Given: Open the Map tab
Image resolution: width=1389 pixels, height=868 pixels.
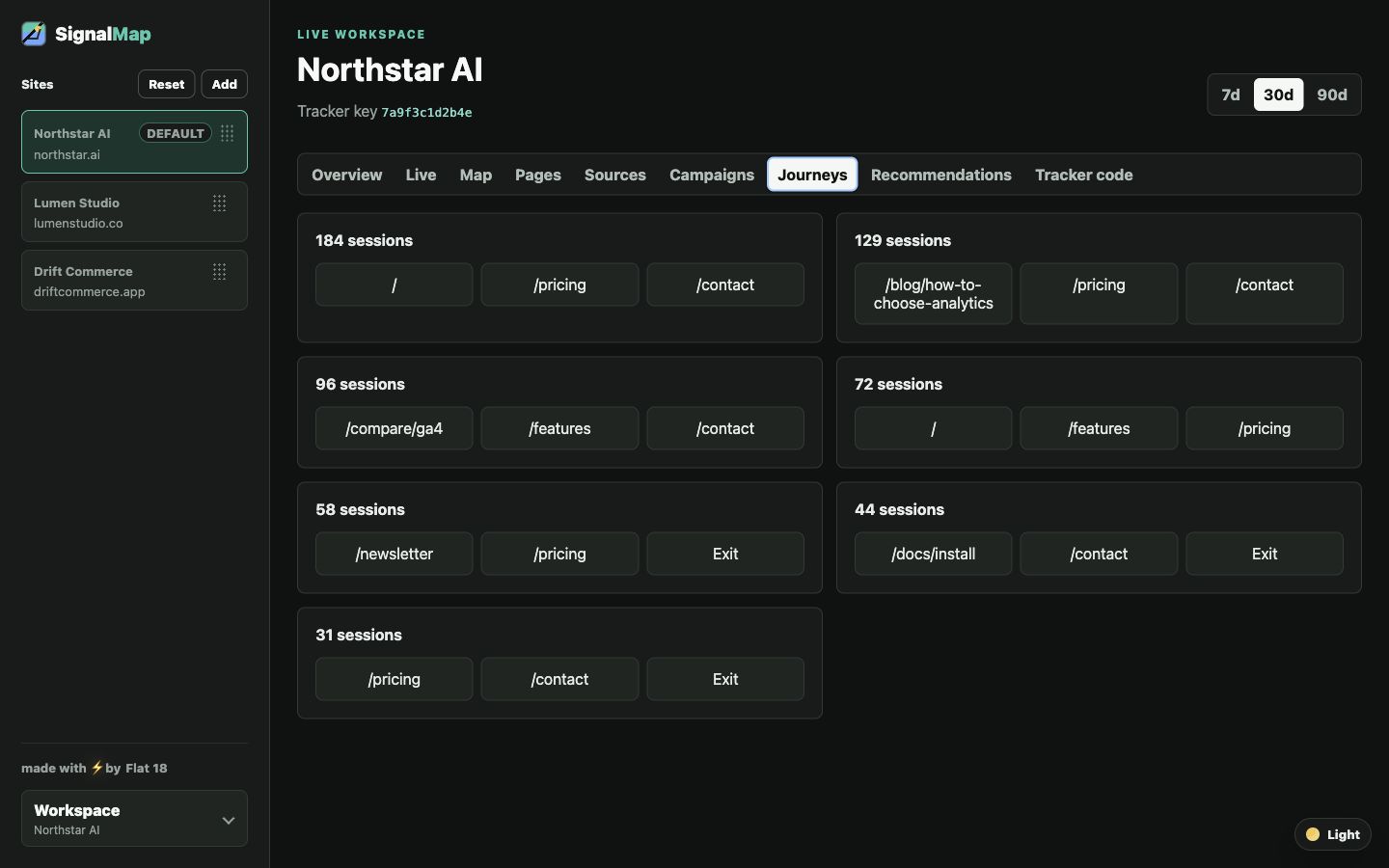Looking at the screenshot, I should coord(476,175).
